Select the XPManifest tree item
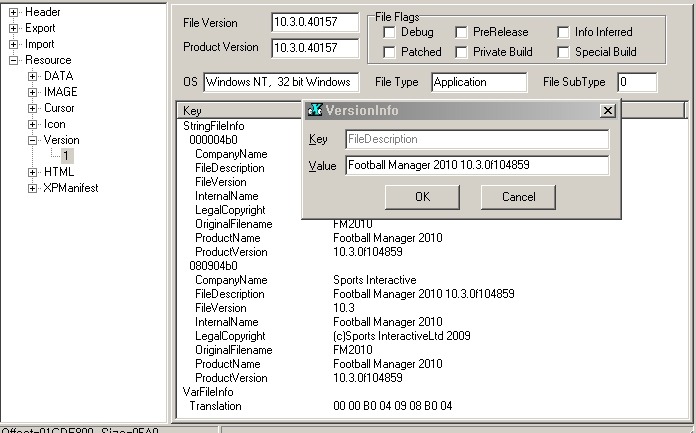Image resolution: width=696 pixels, height=433 pixels. pos(70,188)
